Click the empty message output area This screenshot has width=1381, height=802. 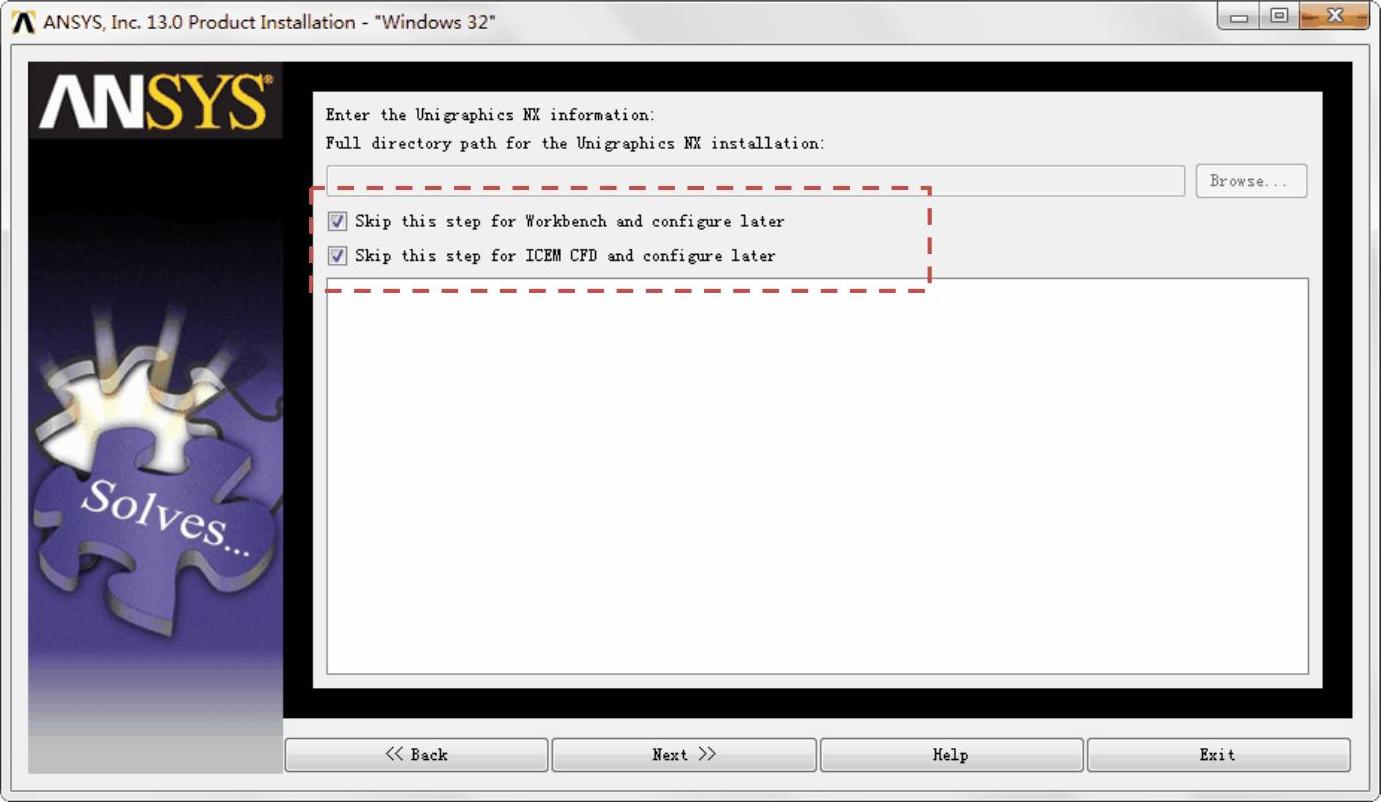[x=817, y=476]
